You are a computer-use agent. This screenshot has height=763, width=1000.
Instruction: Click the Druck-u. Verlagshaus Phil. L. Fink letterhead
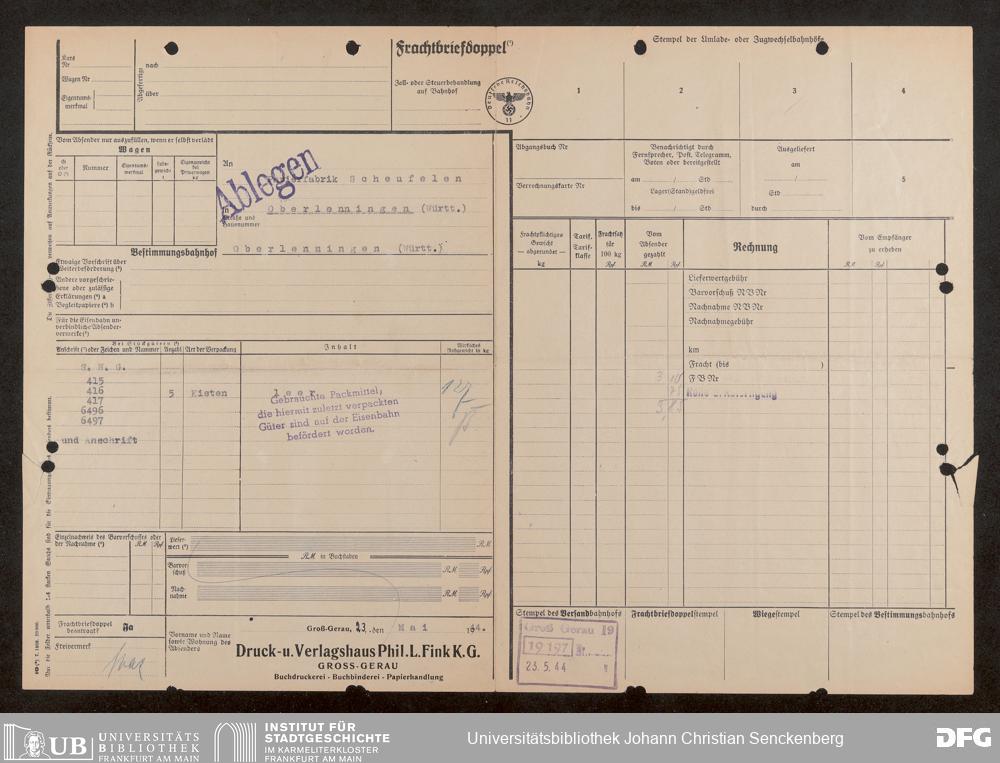click(358, 651)
